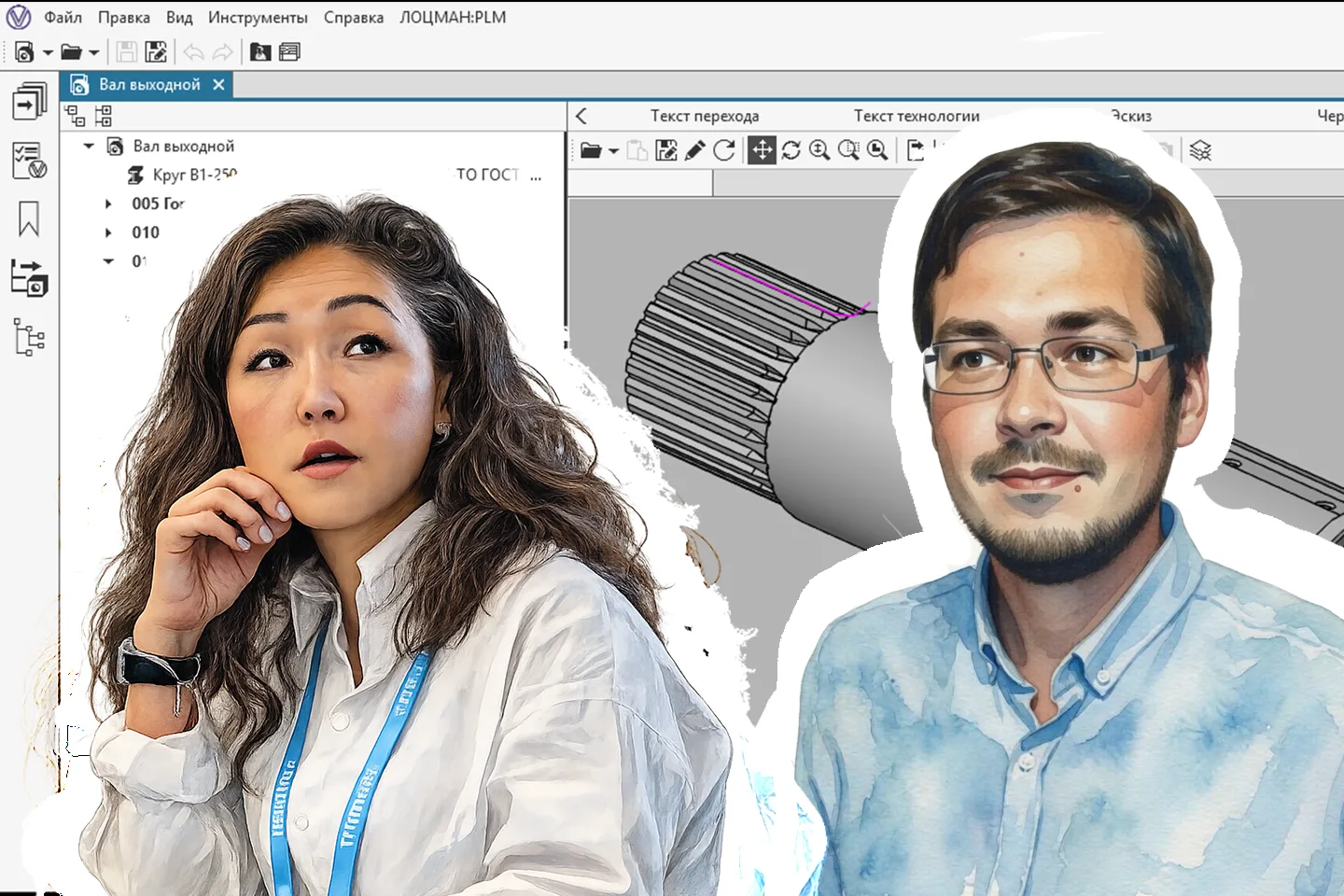Viewport: 1344px width, 896px height.
Task: Open the ЛОЦМАН:PLM menu
Action: (453, 18)
